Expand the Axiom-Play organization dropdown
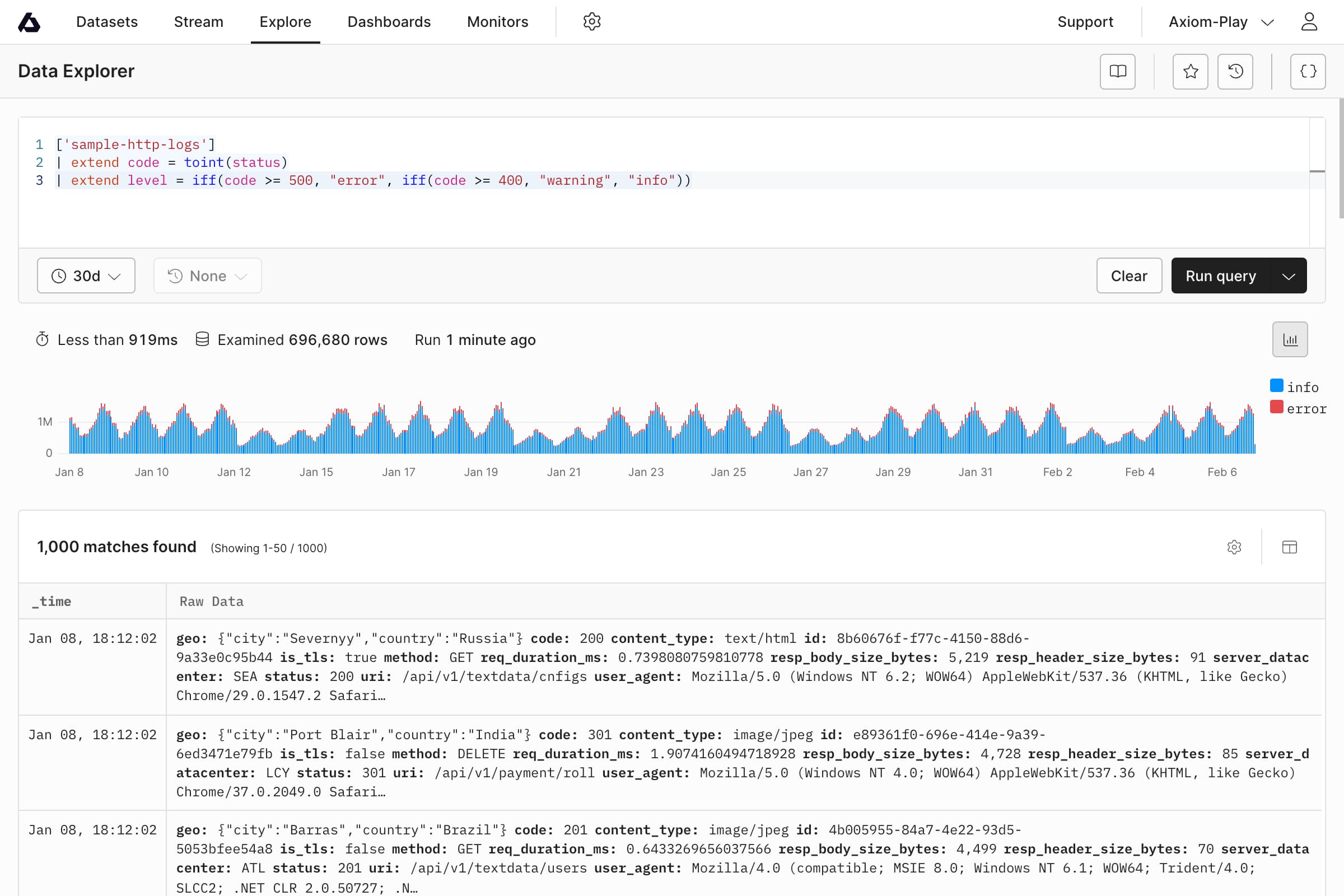Viewport: 1344px width, 896px height. pyautogui.click(x=1221, y=22)
